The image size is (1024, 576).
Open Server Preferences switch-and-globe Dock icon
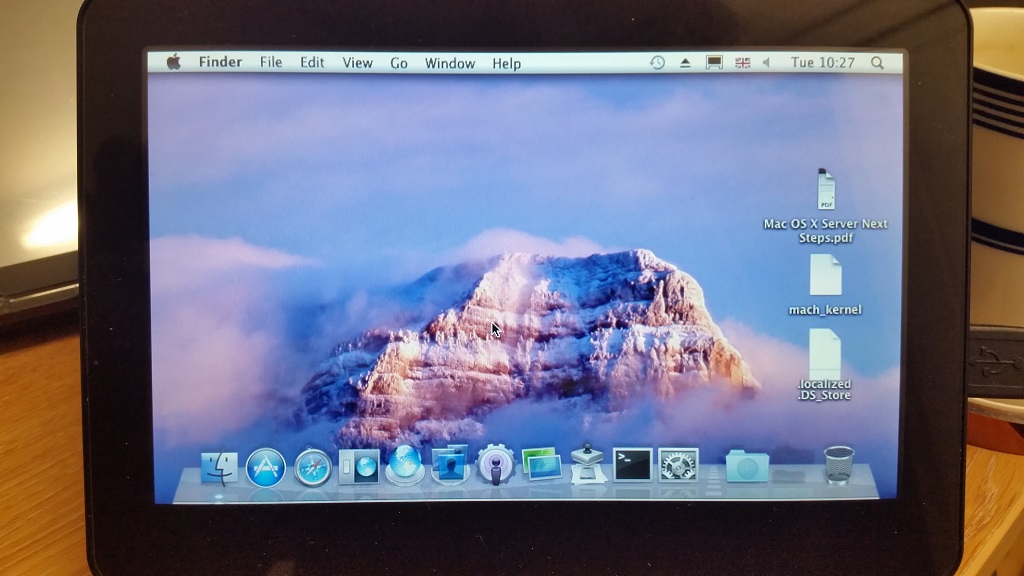click(x=359, y=467)
